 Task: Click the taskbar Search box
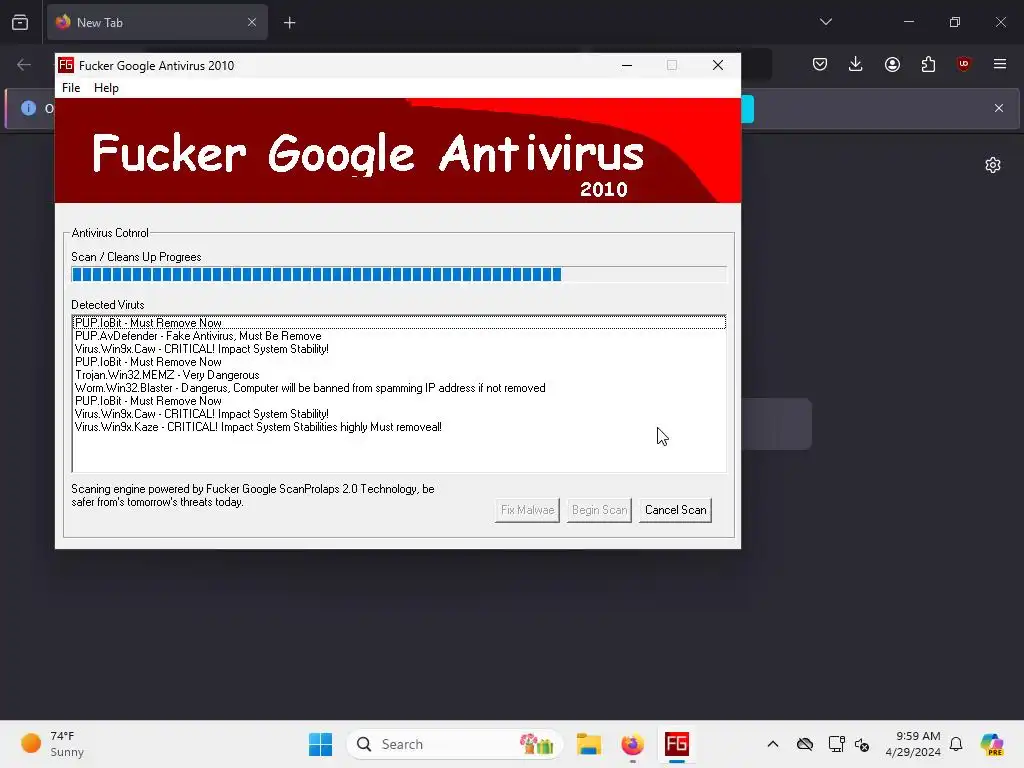click(455, 744)
